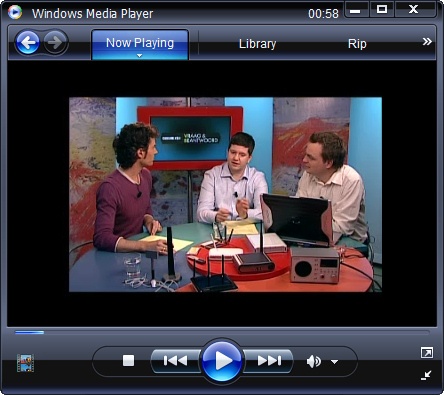This screenshot has height=395, width=444.
Task: Switch to the Library tab
Action: click(x=258, y=44)
